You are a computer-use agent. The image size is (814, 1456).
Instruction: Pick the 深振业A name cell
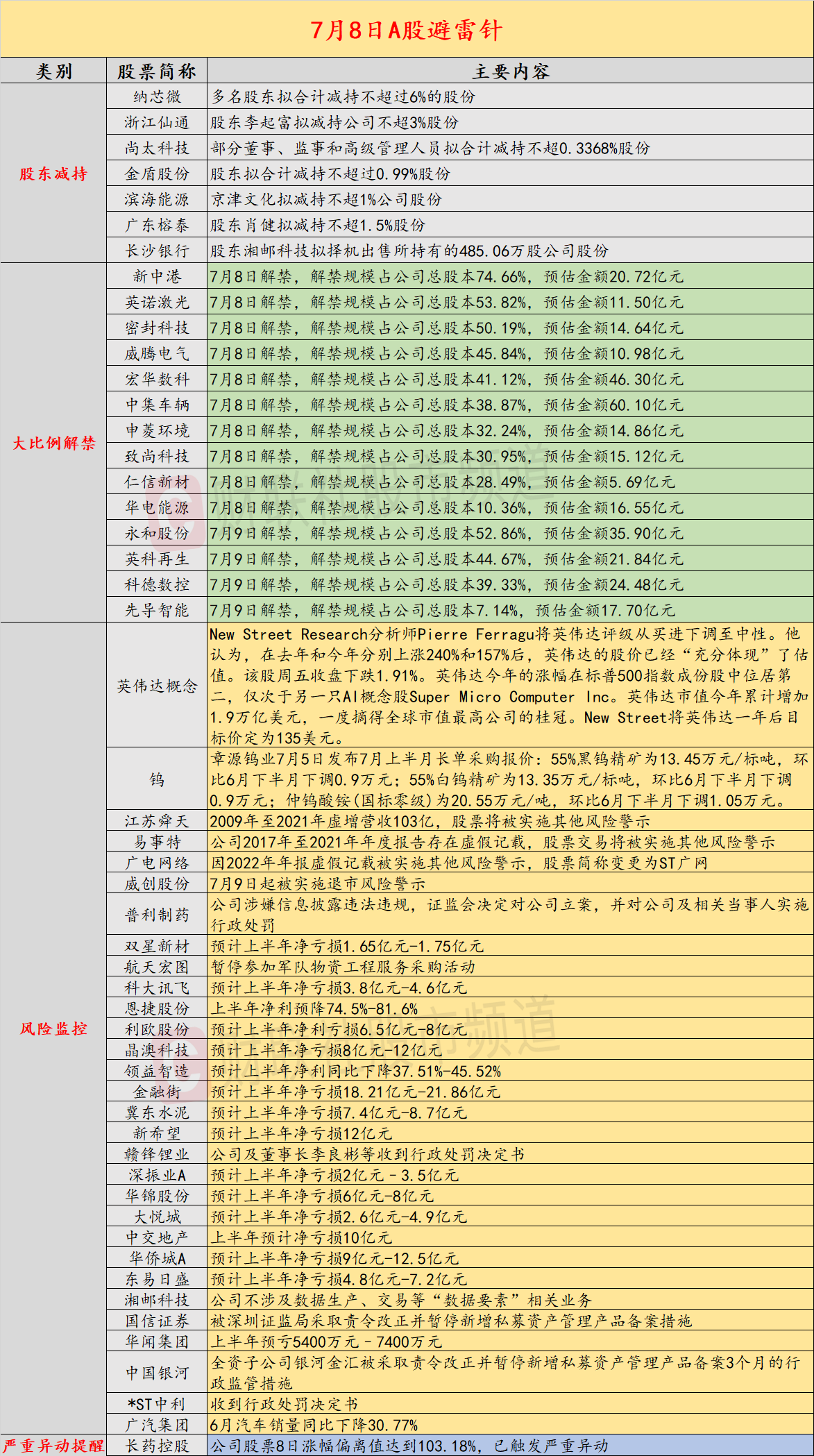[157, 1175]
